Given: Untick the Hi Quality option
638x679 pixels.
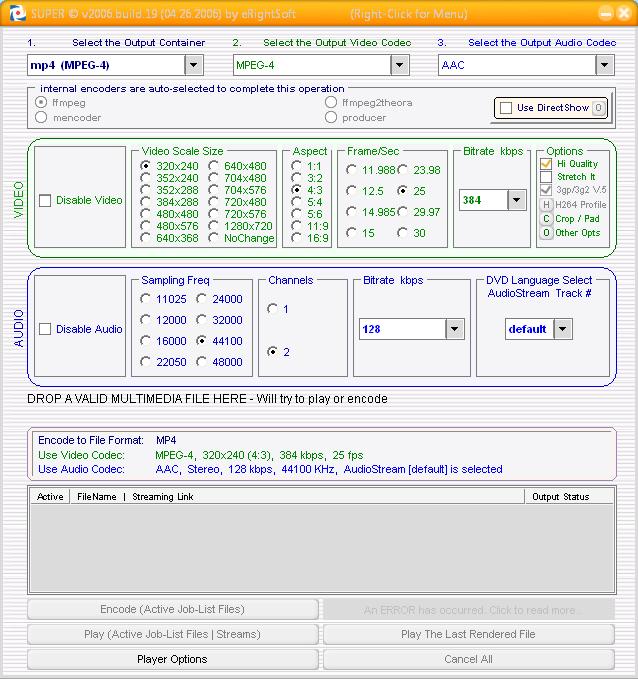Looking at the screenshot, I should tap(546, 164).
